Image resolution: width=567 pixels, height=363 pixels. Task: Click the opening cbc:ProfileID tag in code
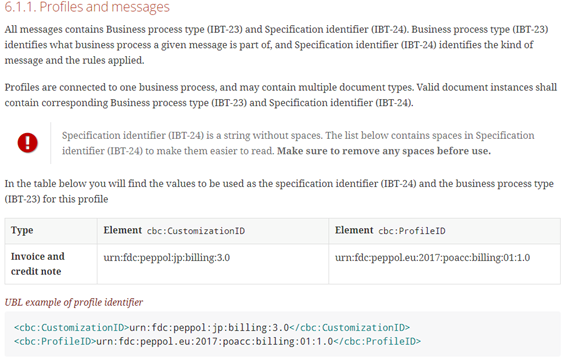pos(55,341)
